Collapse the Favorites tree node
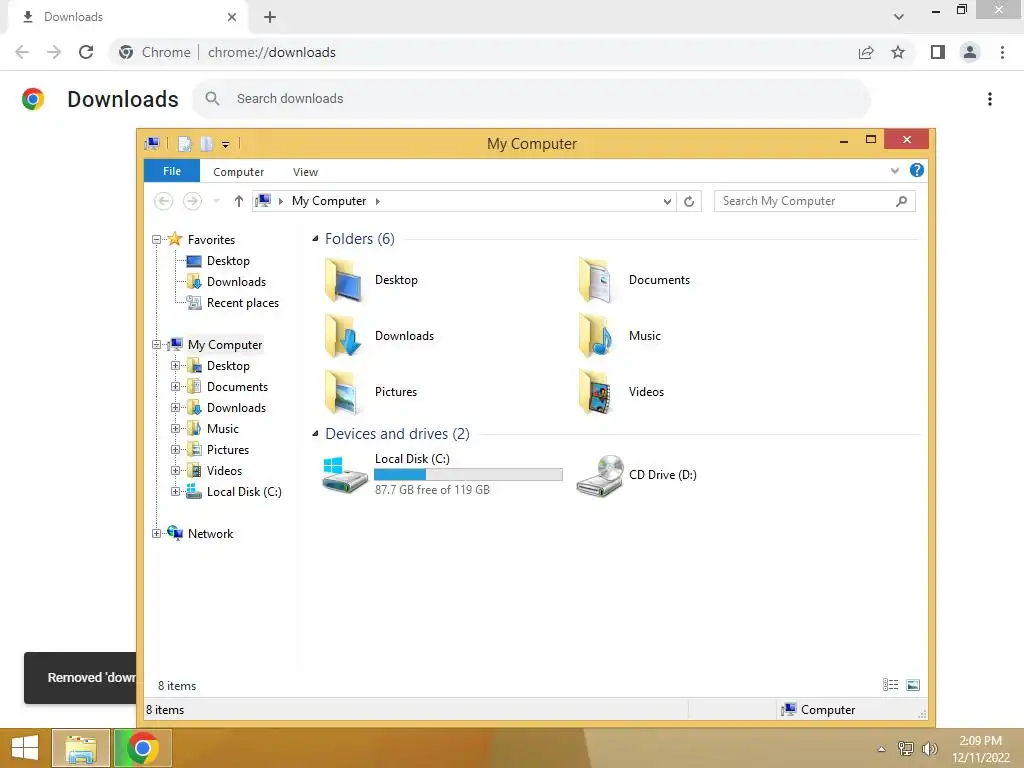The image size is (1024, 768). point(156,240)
